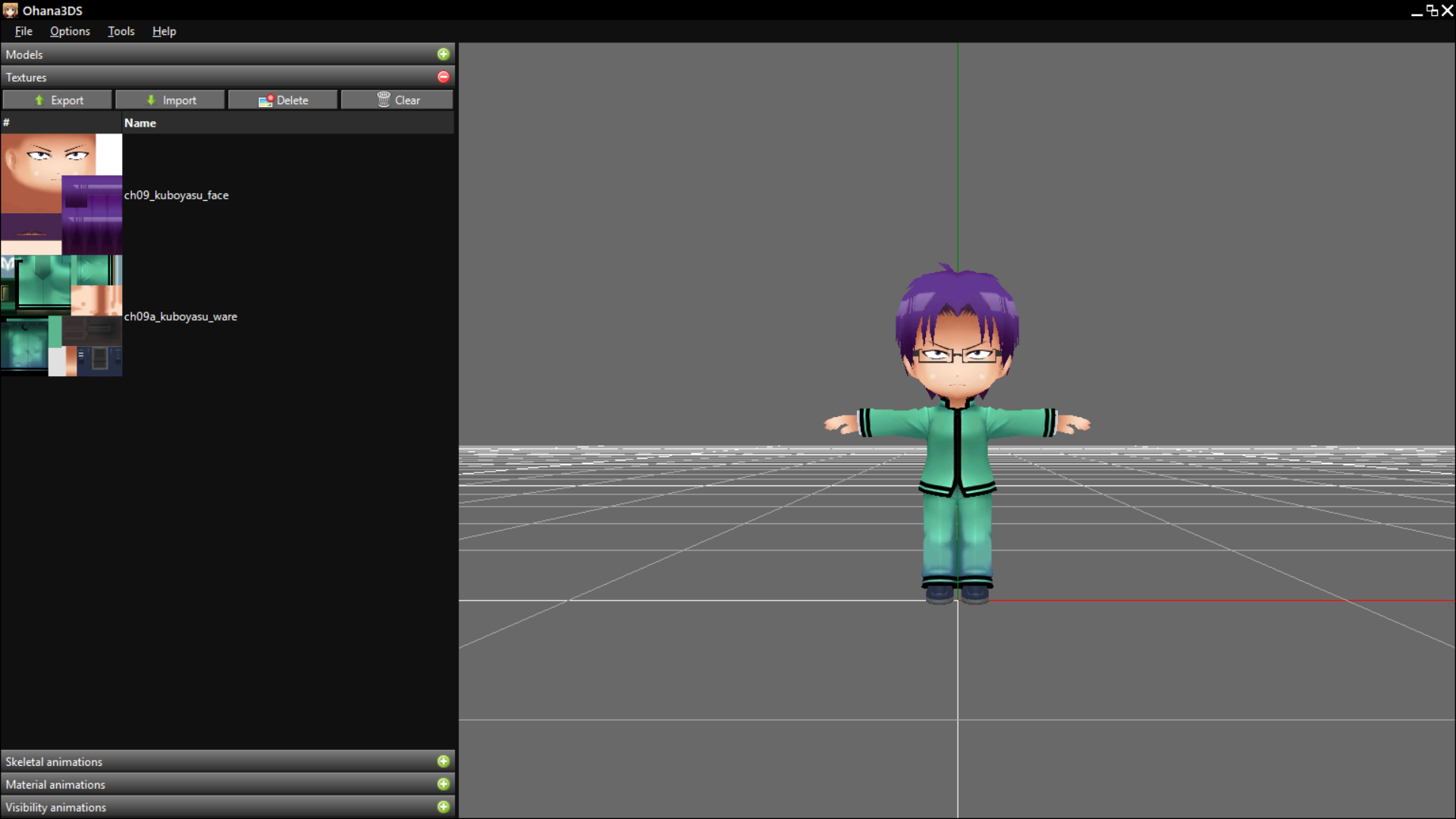Click the Visibility animations header label

56,807
